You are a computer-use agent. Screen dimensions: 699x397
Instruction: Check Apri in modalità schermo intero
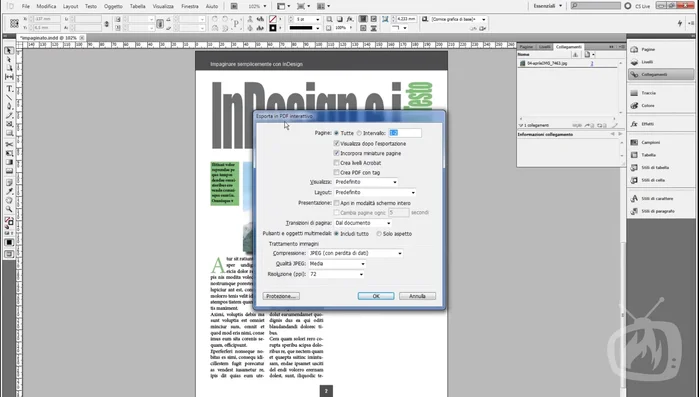tap(337, 203)
